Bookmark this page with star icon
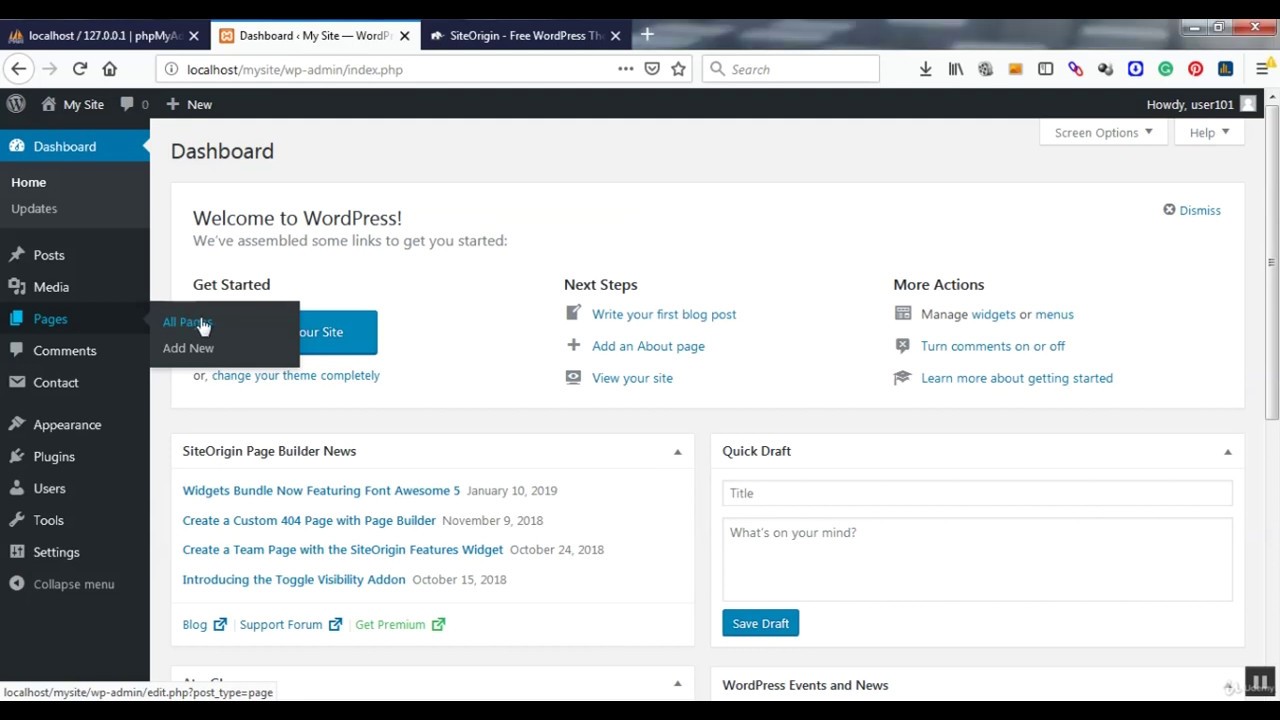The height and width of the screenshot is (720, 1280). [679, 69]
